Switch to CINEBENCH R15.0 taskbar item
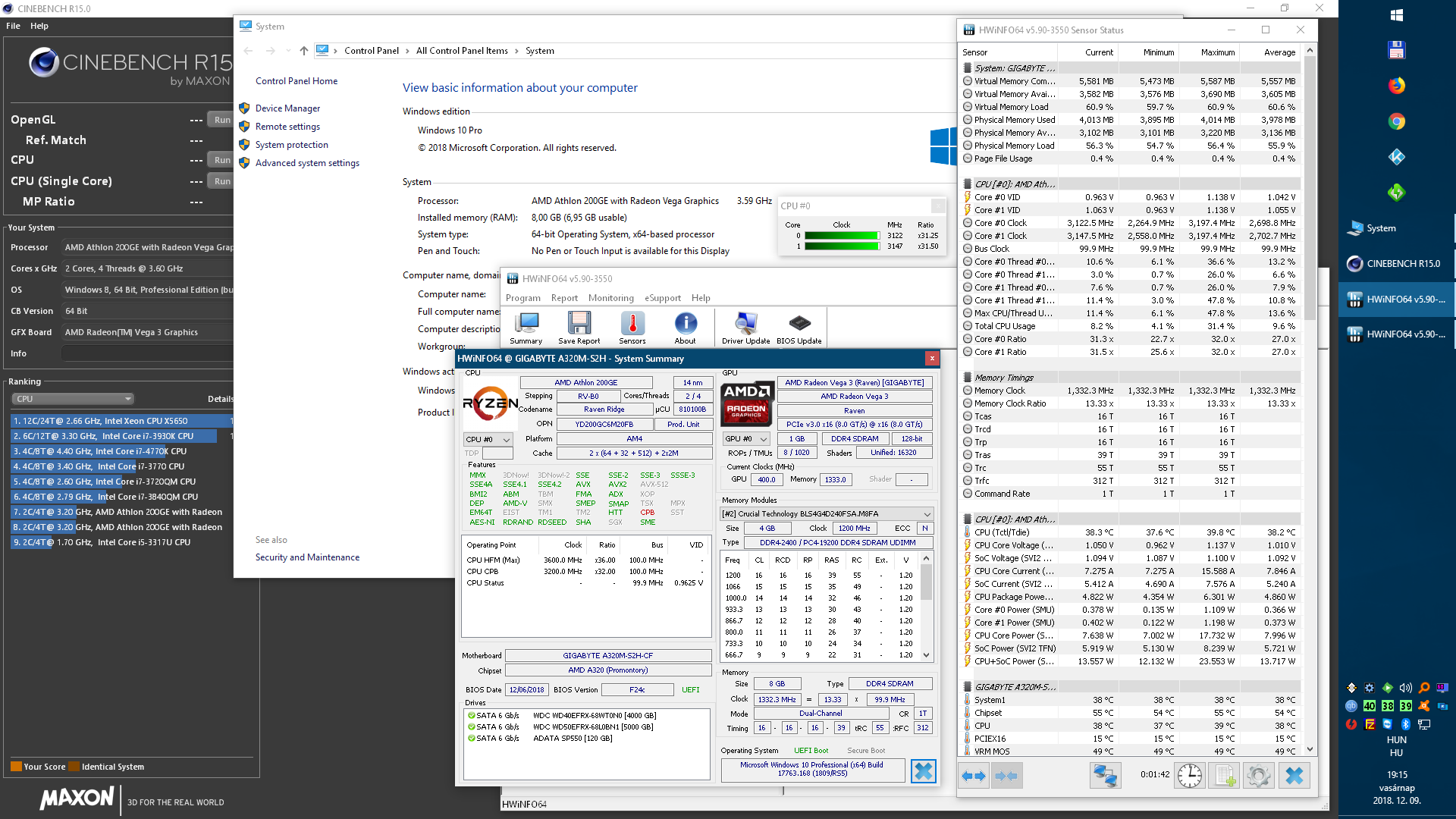 click(1396, 264)
